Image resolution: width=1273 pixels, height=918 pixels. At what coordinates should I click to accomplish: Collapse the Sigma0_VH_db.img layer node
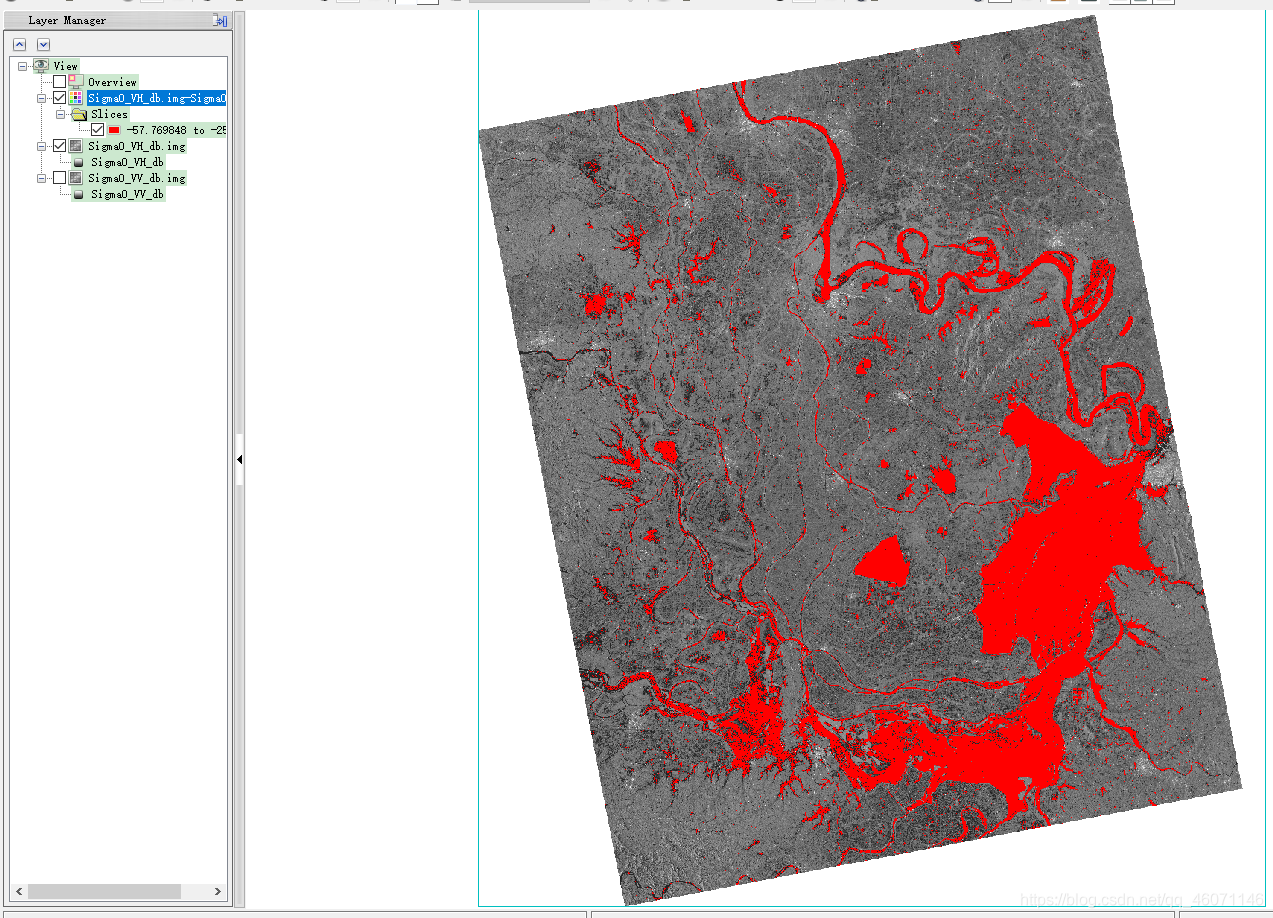pyautogui.click(x=41, y=147)
